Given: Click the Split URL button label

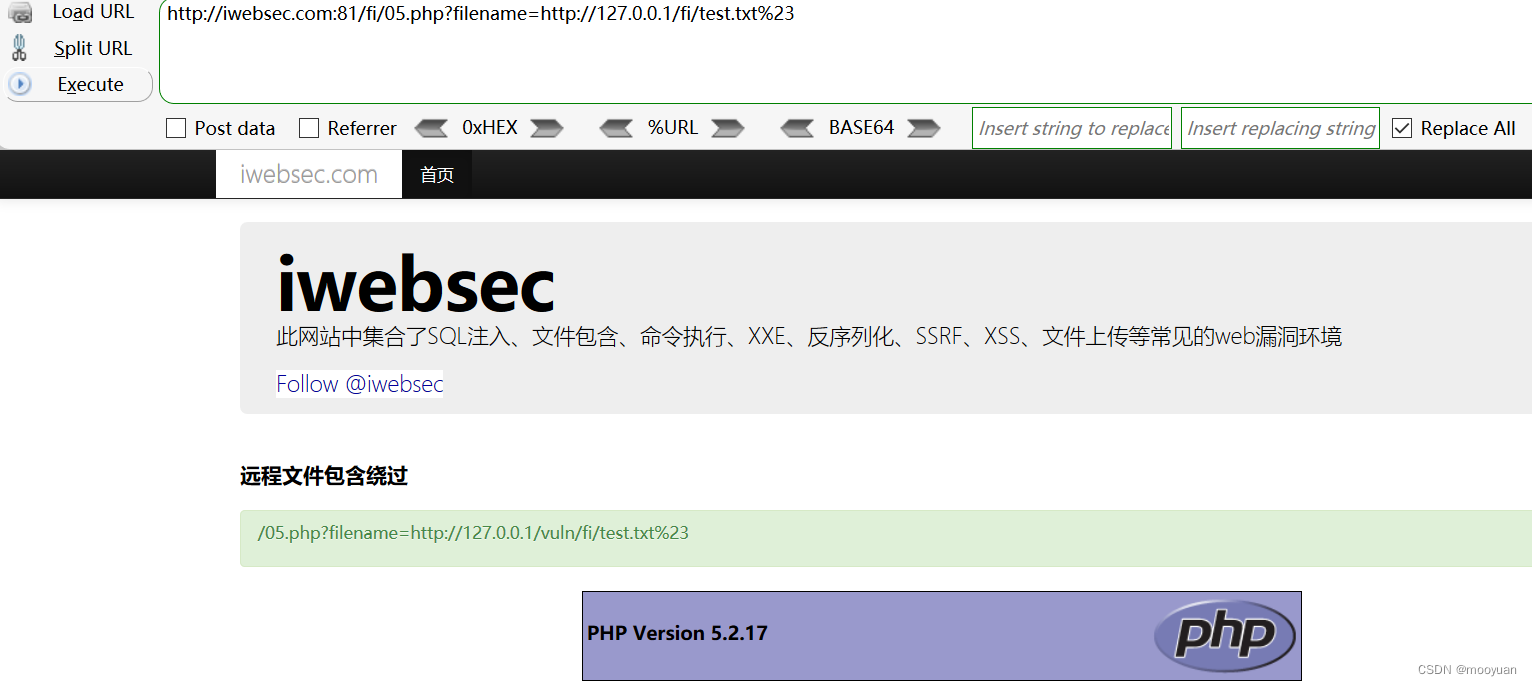Looking at the screenshot, I should (x=93, y=48).
